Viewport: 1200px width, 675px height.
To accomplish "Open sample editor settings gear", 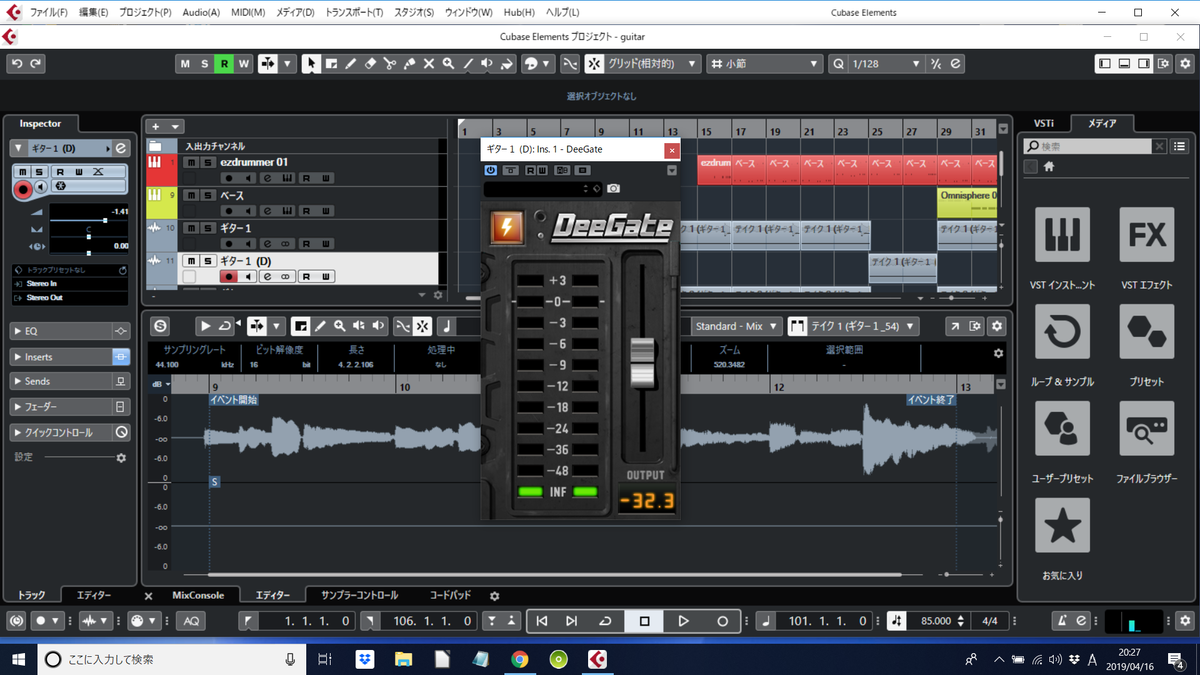I will coord(996,326).
